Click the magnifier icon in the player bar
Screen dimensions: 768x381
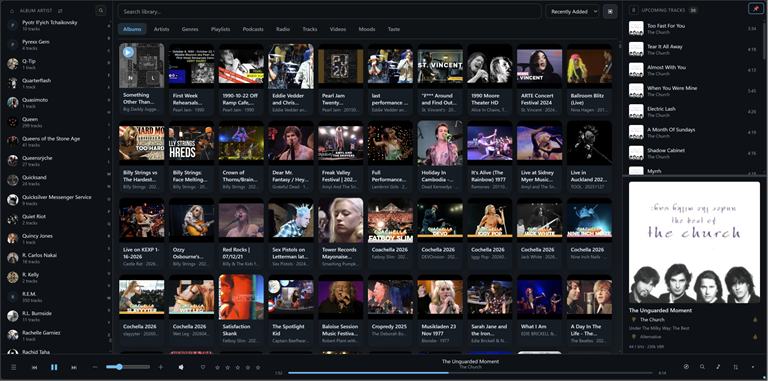[702, 366]
